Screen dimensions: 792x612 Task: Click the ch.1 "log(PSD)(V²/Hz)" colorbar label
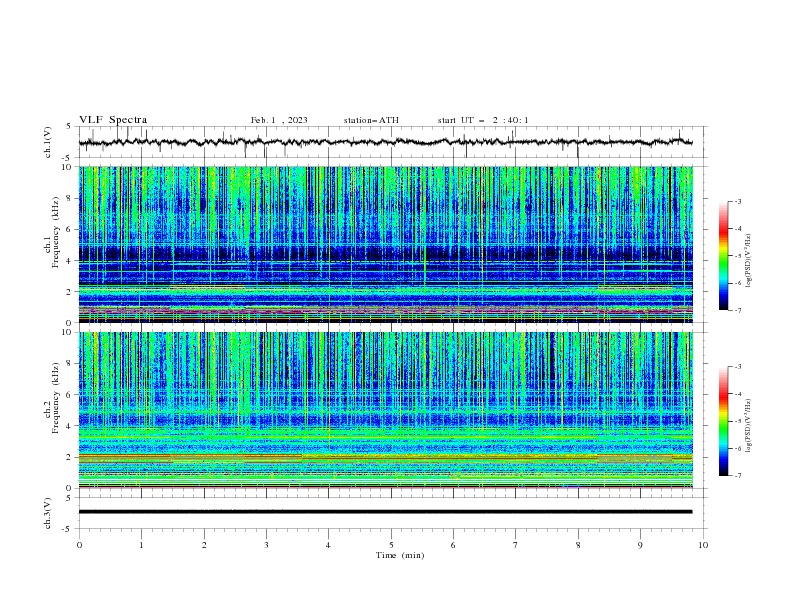click(749, 260)
